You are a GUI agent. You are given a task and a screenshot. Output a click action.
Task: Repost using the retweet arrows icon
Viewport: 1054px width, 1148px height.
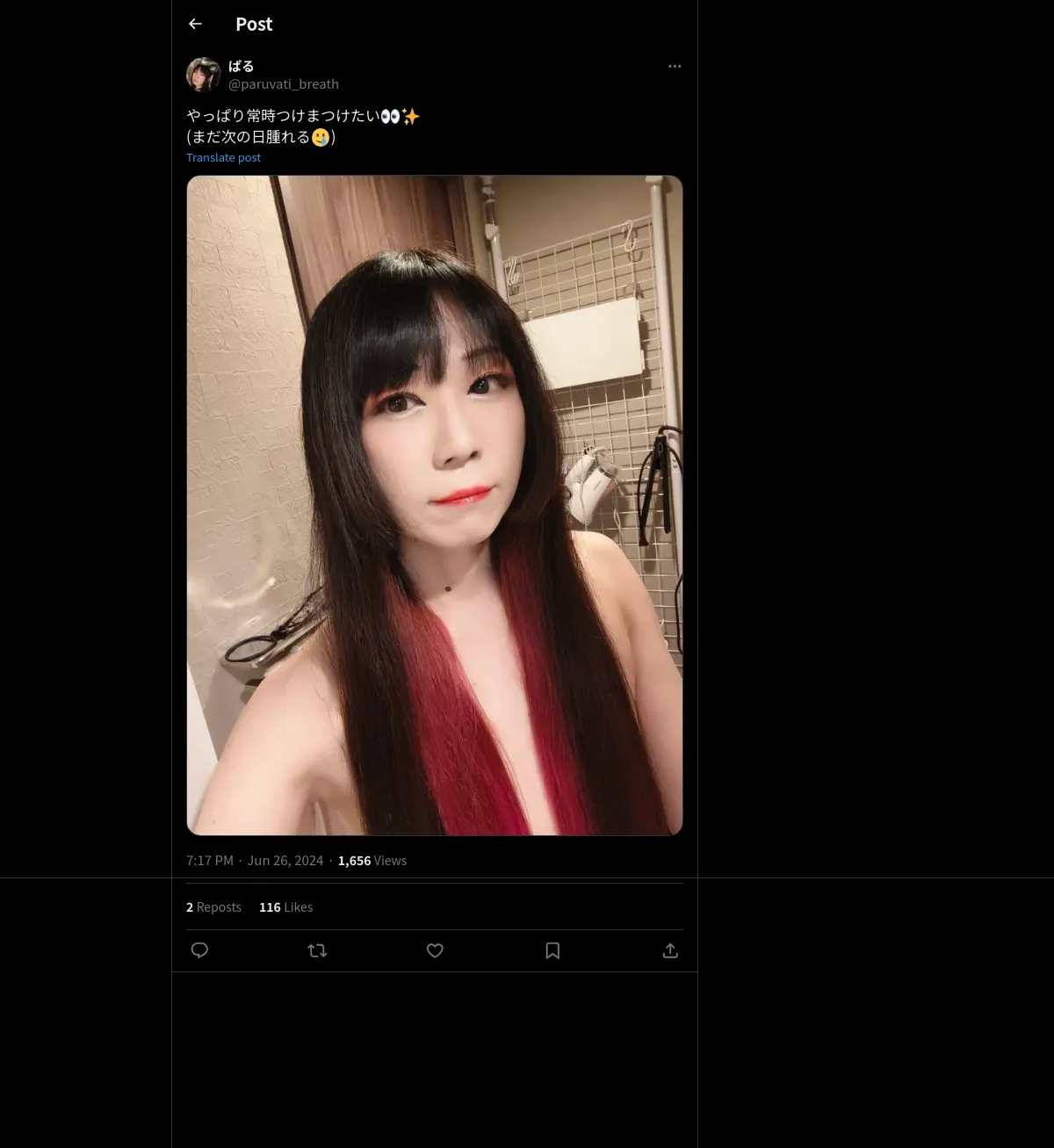[x=317, y=950]
